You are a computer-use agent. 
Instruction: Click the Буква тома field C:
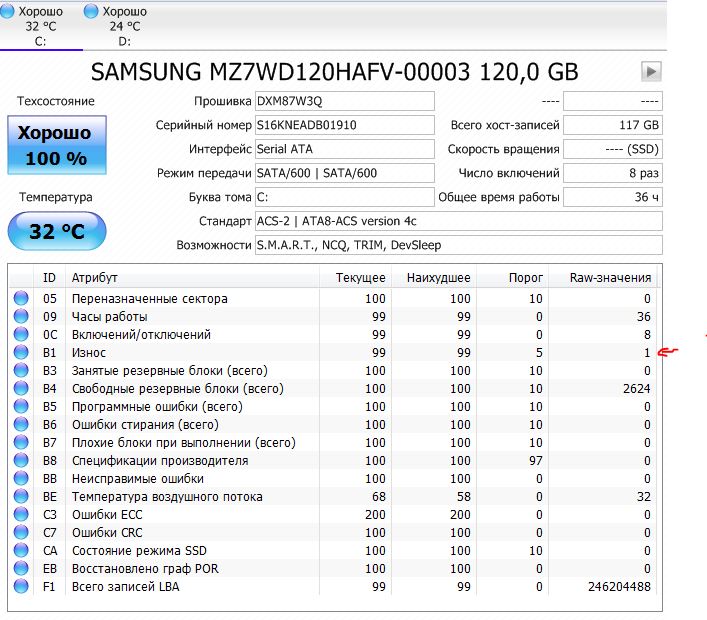pos(344,197)
